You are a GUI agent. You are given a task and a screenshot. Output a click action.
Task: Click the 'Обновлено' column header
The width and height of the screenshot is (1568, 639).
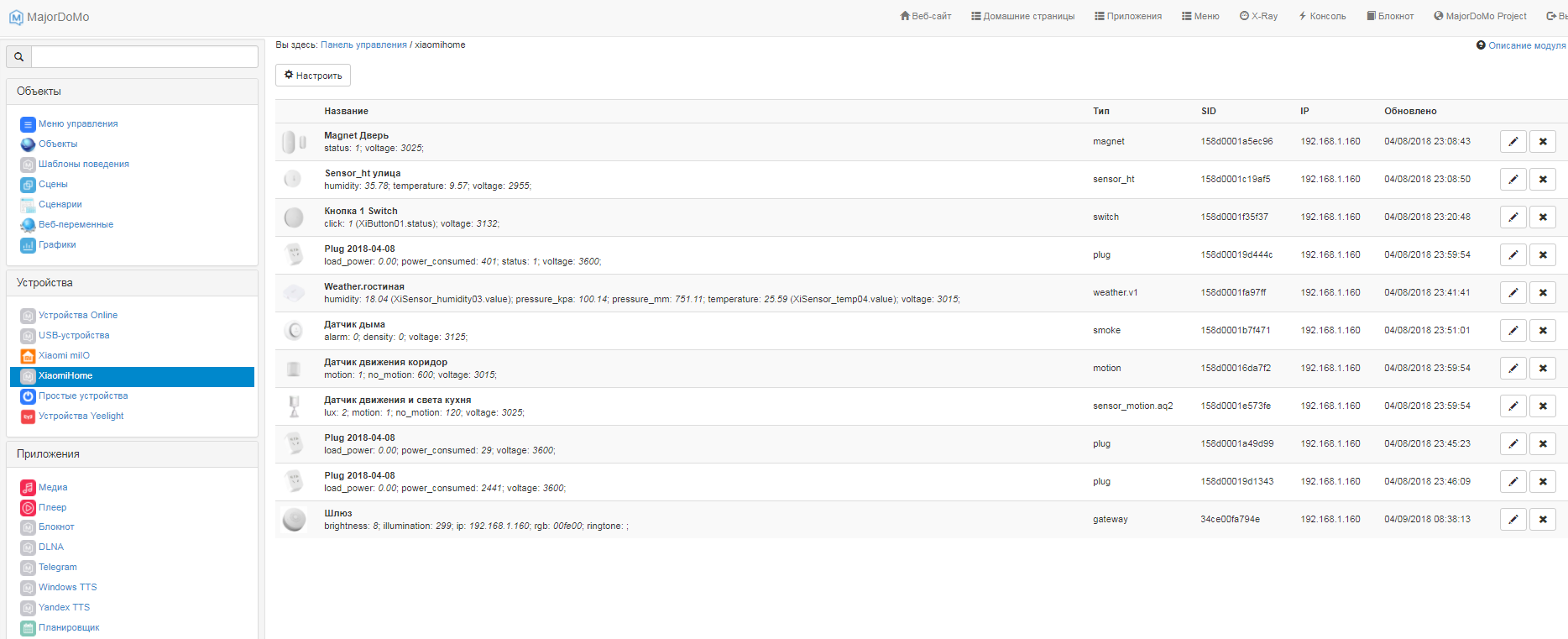click(1410, 112)
